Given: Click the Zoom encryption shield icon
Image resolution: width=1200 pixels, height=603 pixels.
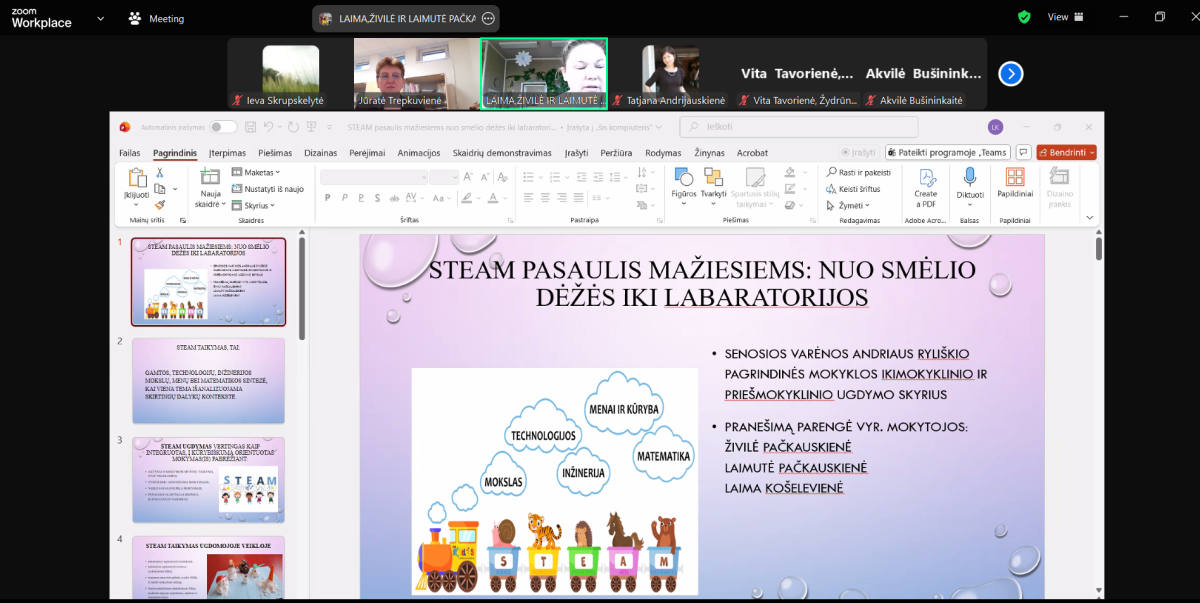Looking at the screenshot, I should point(1024,17).
